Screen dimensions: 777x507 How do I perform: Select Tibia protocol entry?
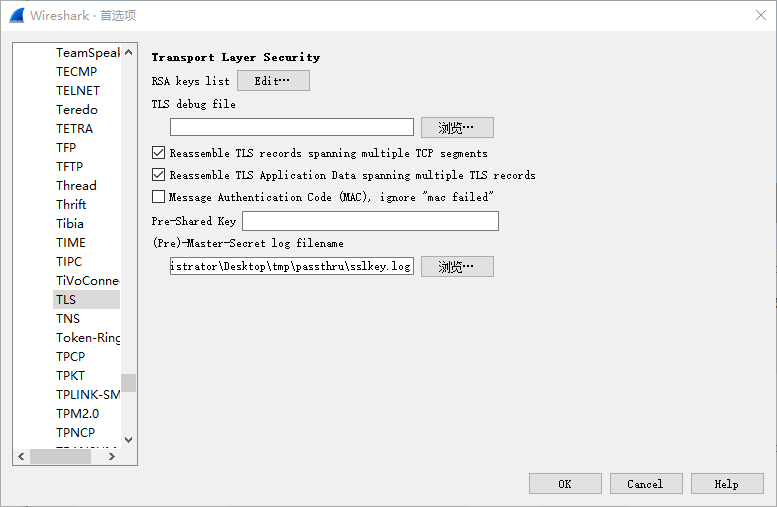pos(69,224)
